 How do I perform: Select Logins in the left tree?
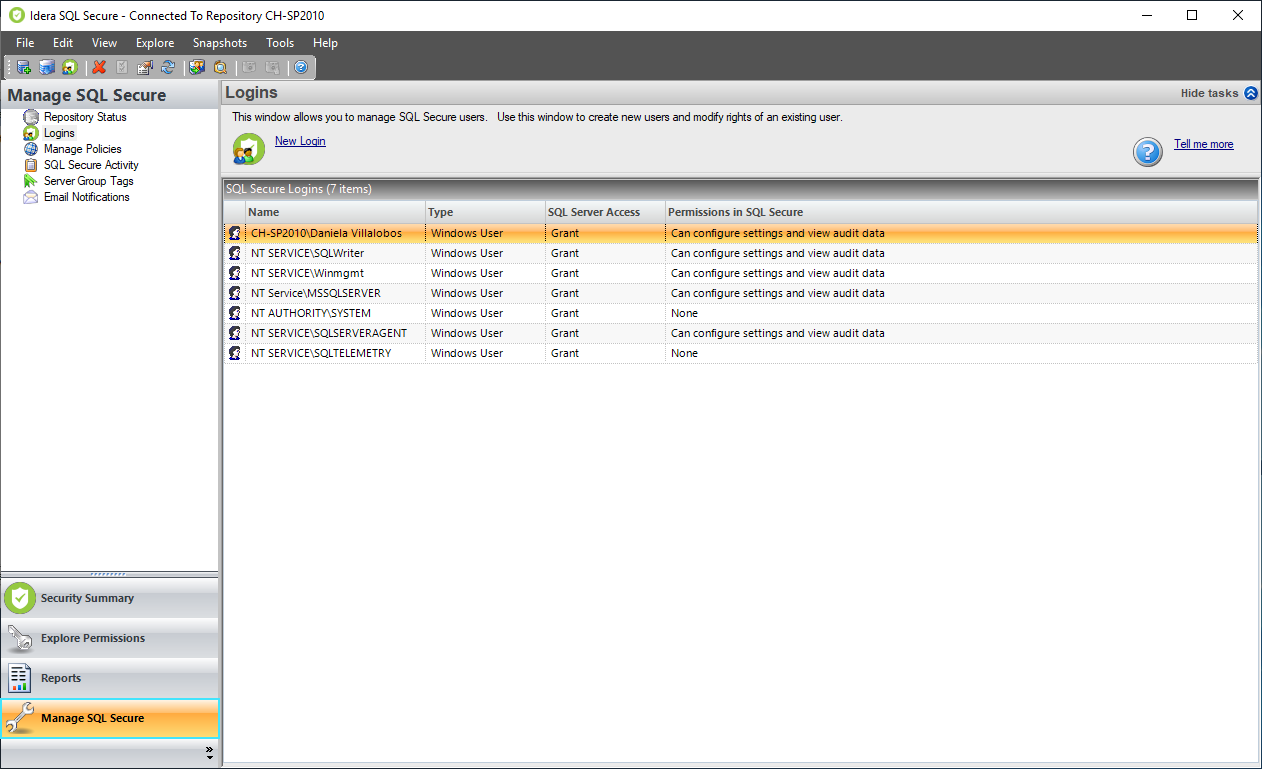pos(59,133)
